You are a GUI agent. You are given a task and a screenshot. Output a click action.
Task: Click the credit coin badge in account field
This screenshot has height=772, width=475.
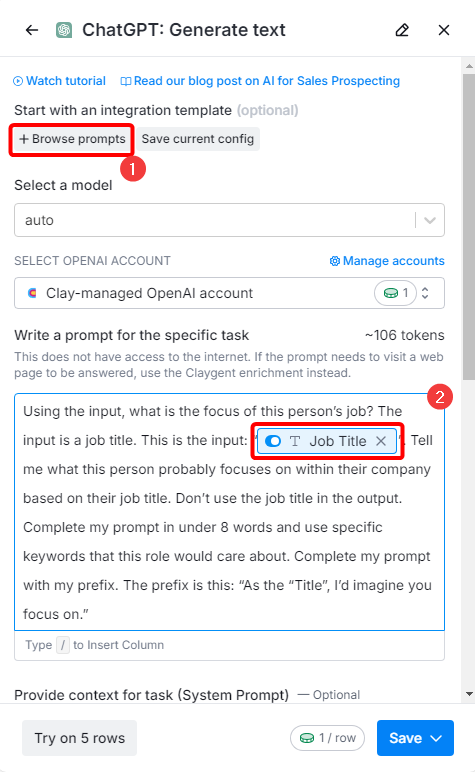(x=395, y=293)
